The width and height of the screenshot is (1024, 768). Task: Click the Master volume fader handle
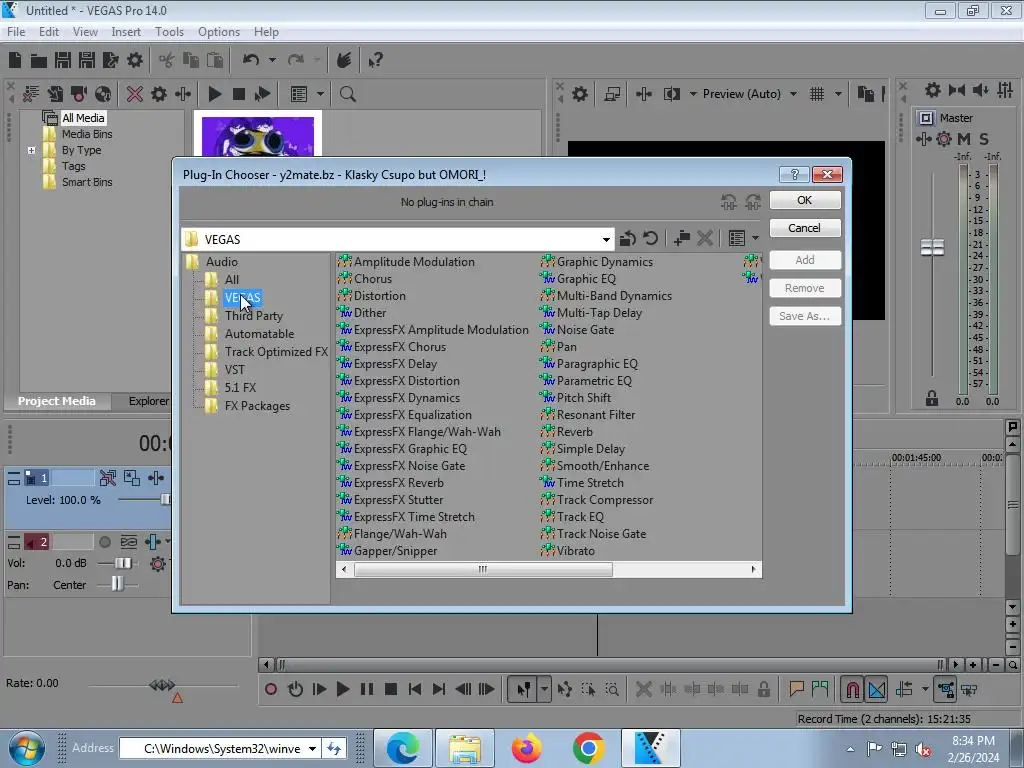pos(932,248)
